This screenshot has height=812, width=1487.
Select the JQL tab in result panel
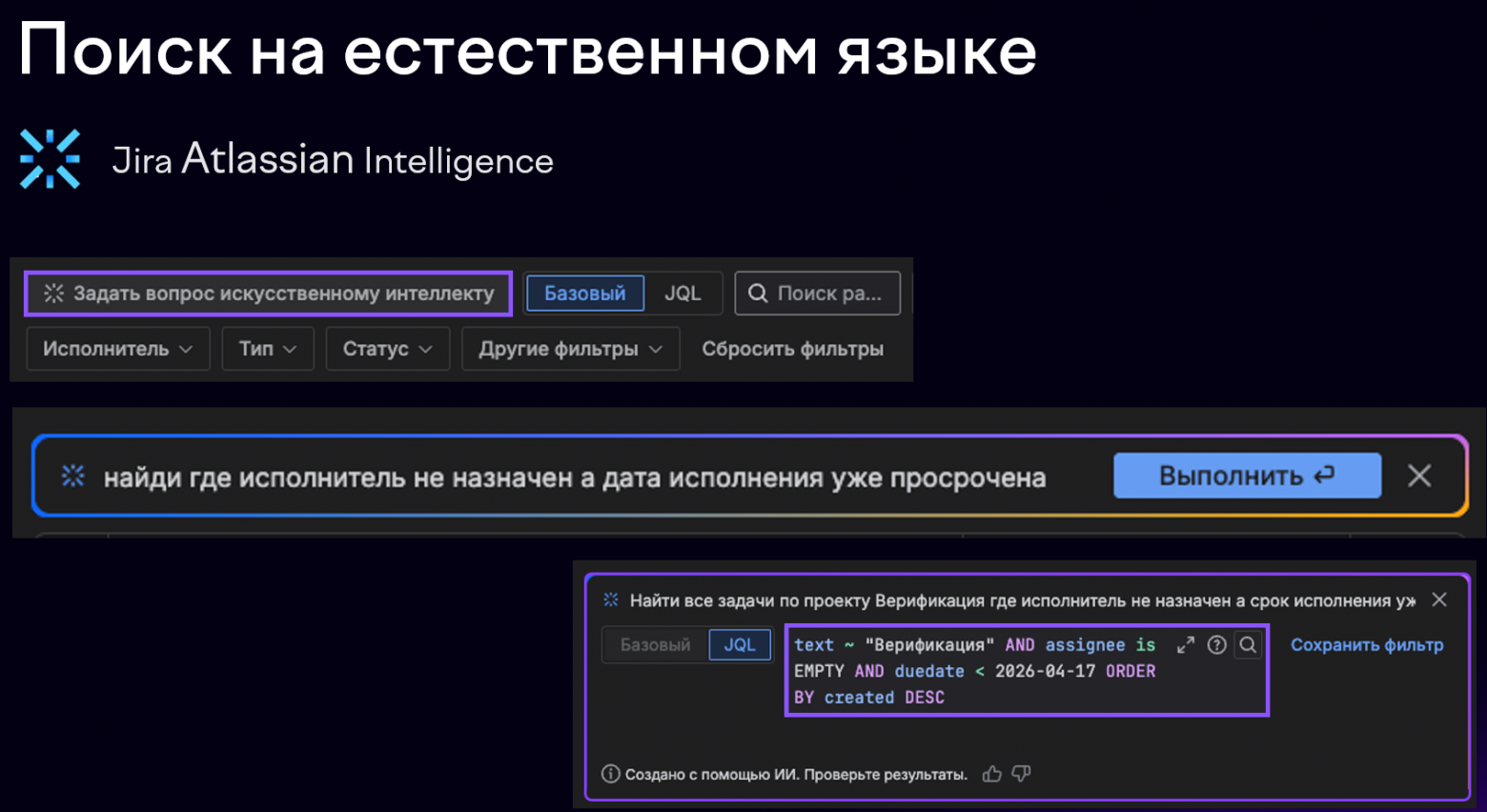coord(740,645)
